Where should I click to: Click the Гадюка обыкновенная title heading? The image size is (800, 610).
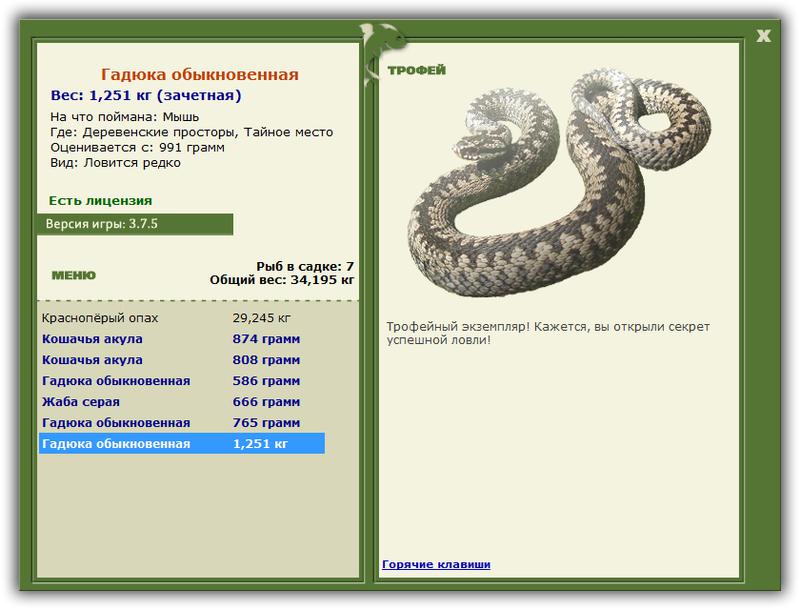click(199, 74)
